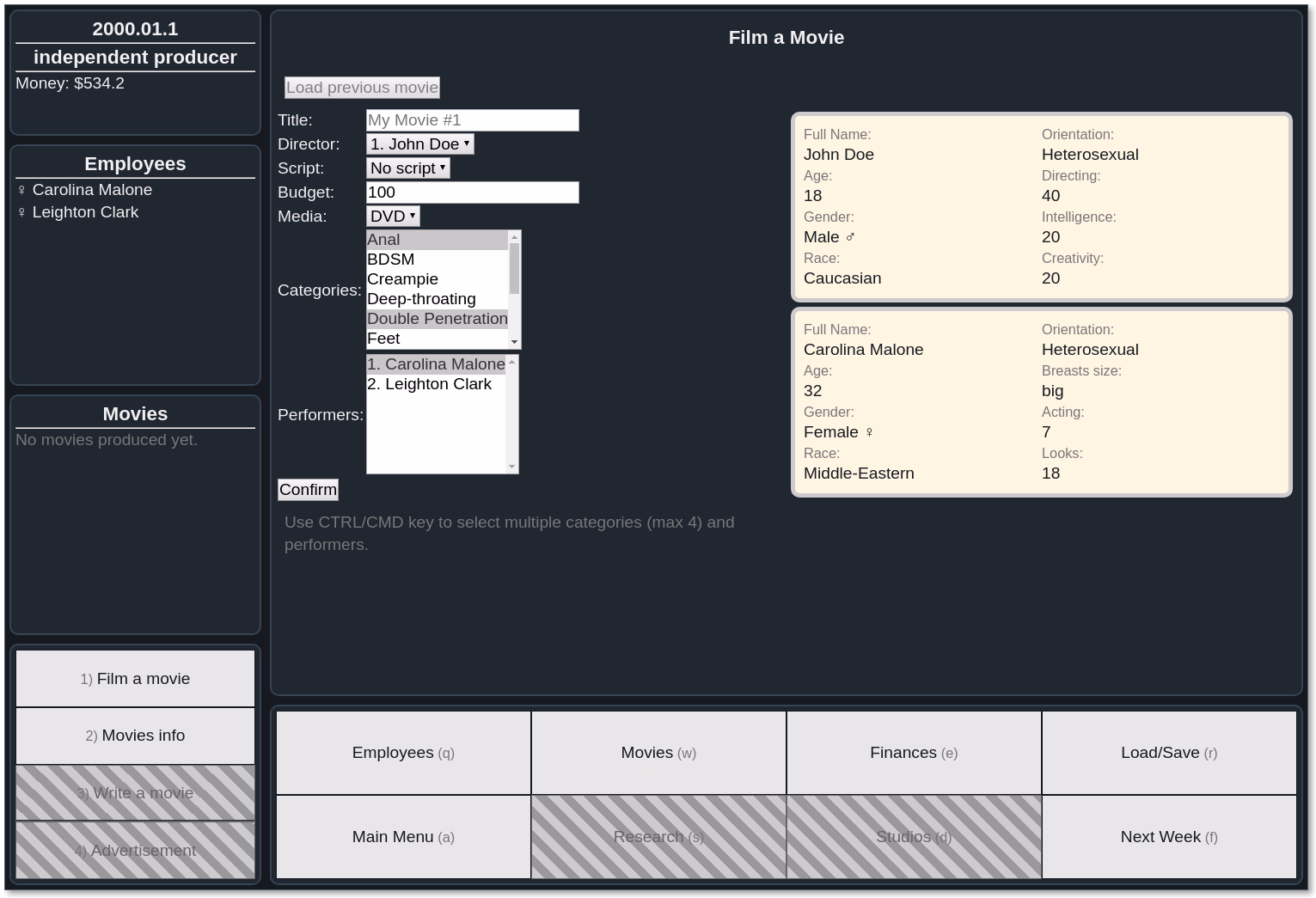This screenshot has height=898, width=1316.
Task: Open the Director dropdown showing John Doe
Action: point(419,144)
